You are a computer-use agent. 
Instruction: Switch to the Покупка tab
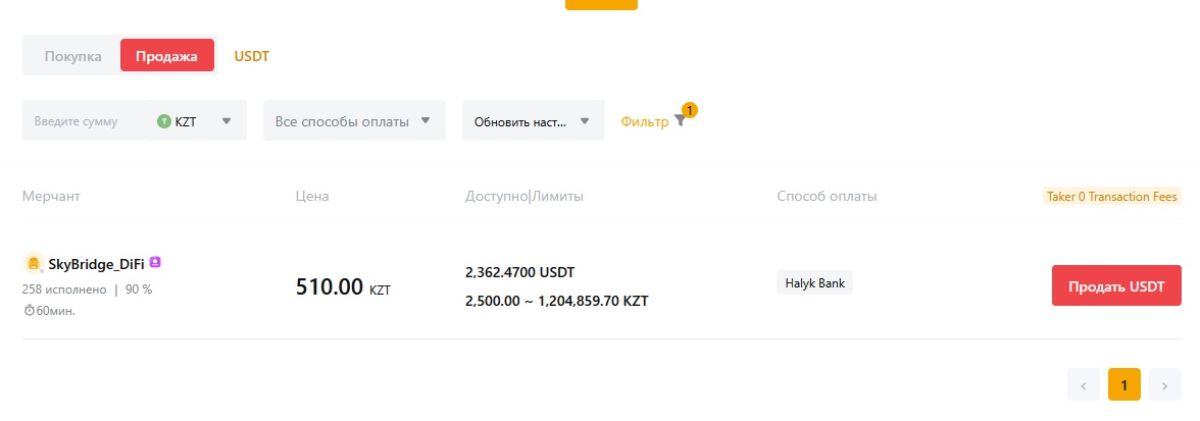(x=73, y=56)
